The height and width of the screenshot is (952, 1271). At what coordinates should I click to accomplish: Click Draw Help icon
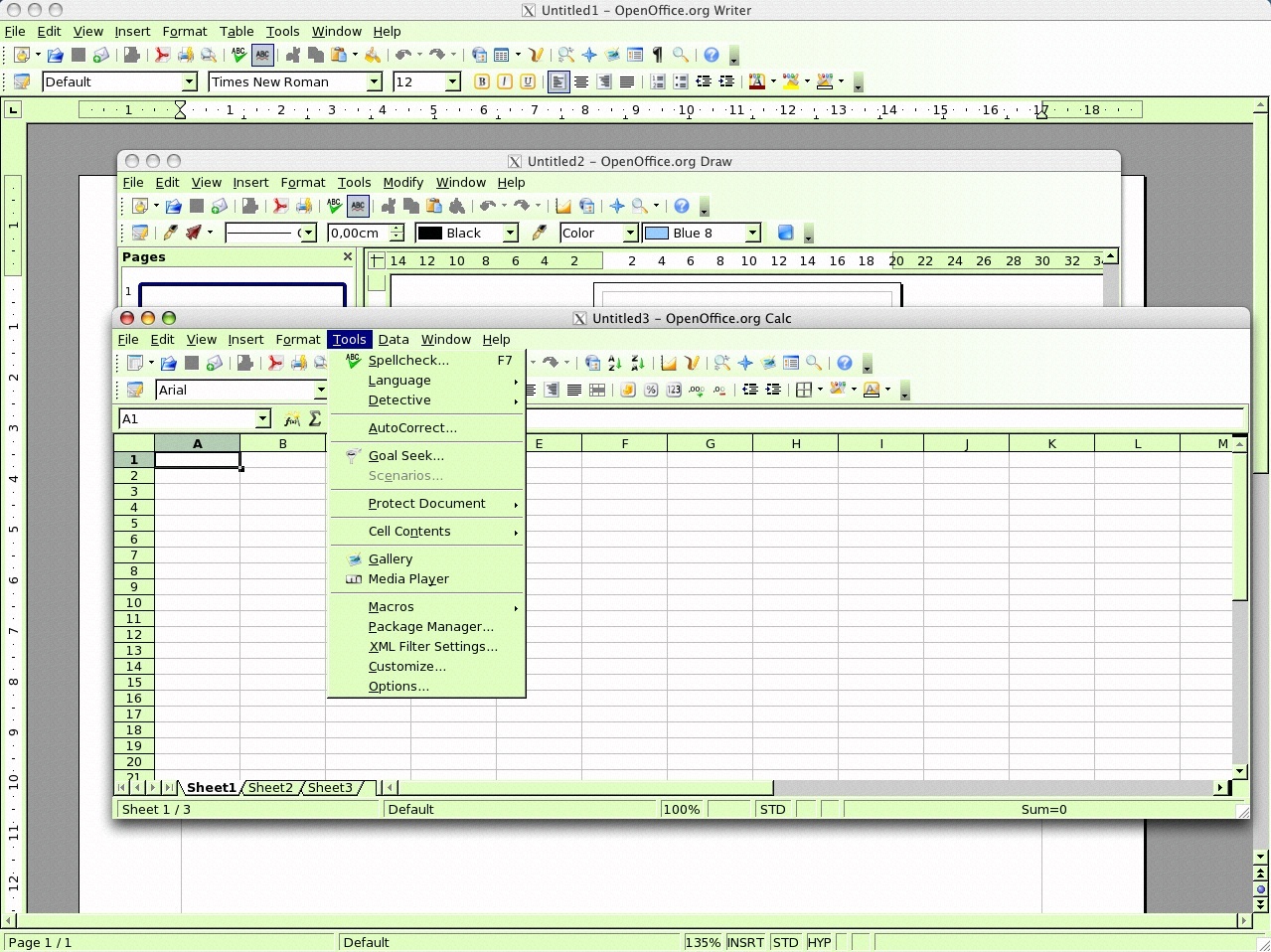click(x=682, y=207)
